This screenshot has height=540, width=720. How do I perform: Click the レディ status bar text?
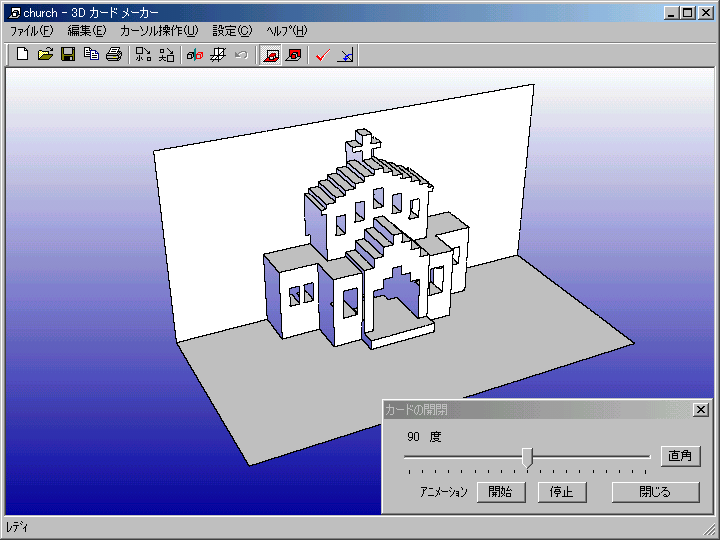point(17,527)
